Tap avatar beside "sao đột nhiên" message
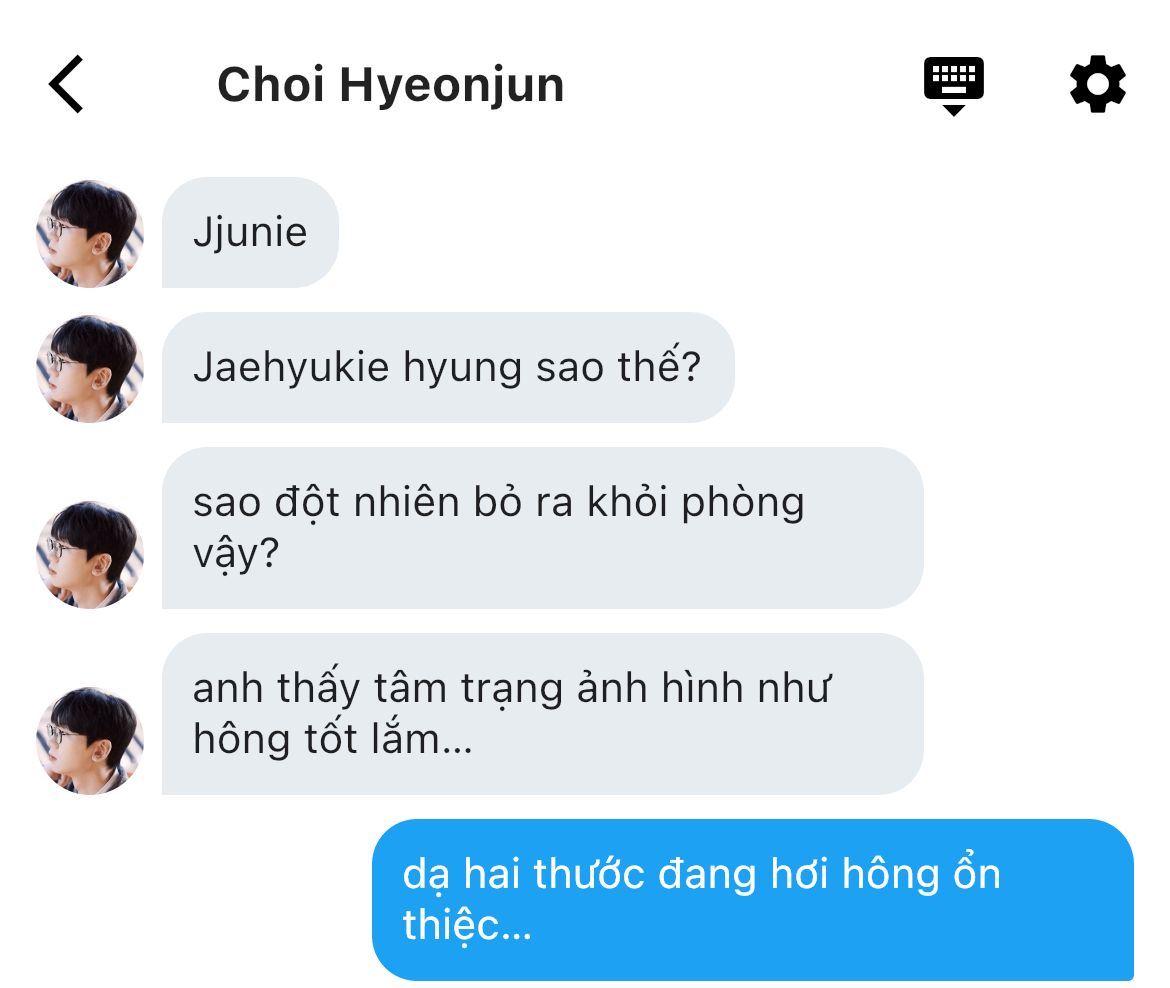This screenshot has width=1170, height=988. pos(90,554)
